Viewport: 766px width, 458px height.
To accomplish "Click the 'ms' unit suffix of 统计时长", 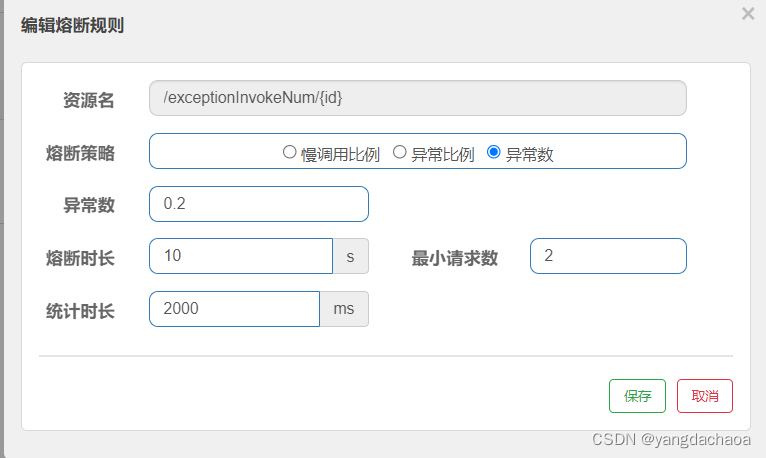I will [344, 309].
